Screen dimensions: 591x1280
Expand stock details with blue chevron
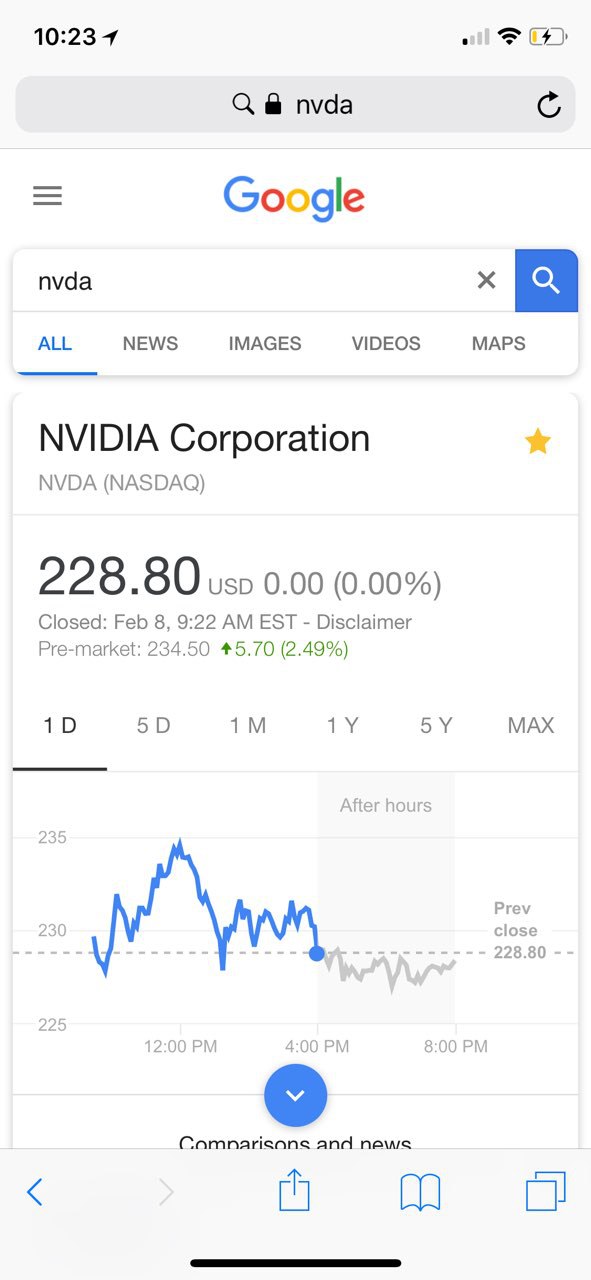295,1095
